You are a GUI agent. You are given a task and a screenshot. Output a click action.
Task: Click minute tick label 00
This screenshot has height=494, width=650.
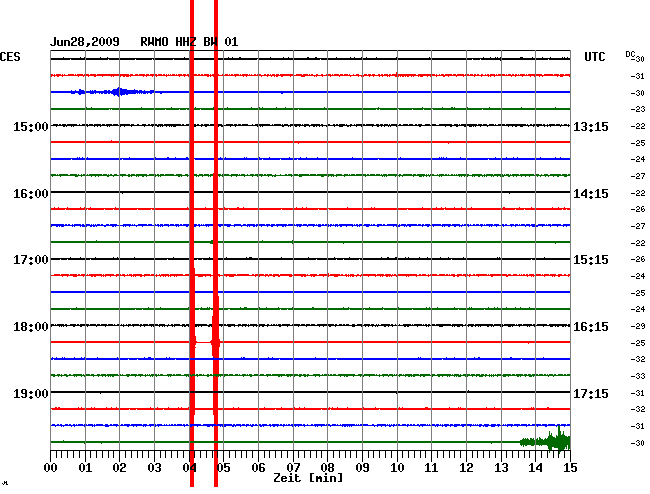51,468
